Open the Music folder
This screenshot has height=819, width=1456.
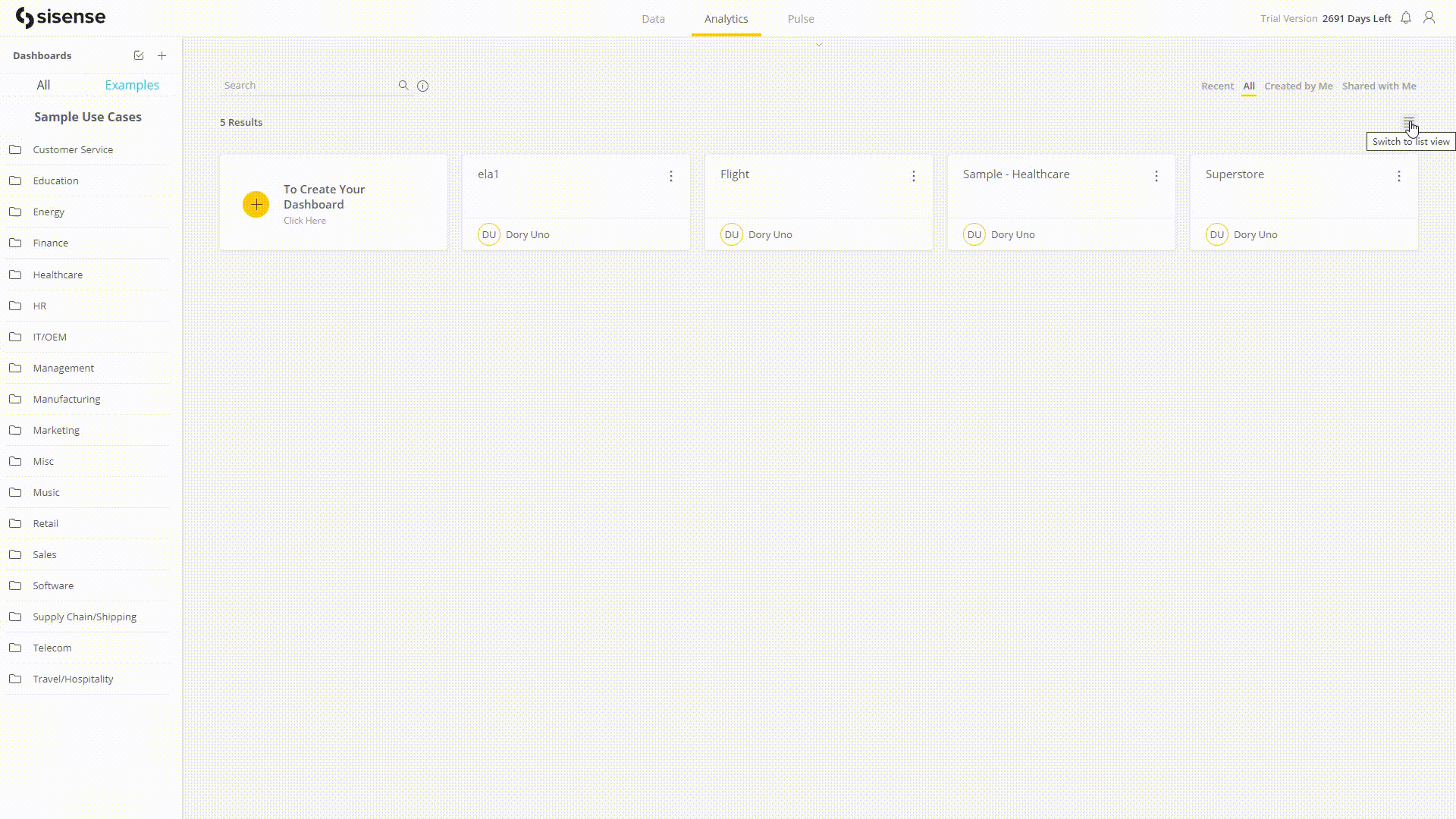coord(89,492)
